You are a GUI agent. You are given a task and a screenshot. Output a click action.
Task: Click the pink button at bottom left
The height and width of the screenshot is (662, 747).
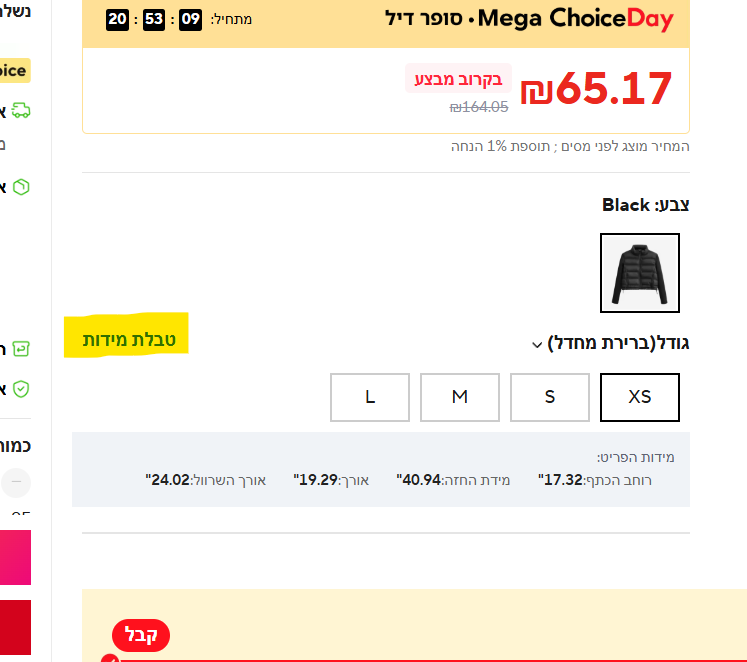(x=15, y=557)
